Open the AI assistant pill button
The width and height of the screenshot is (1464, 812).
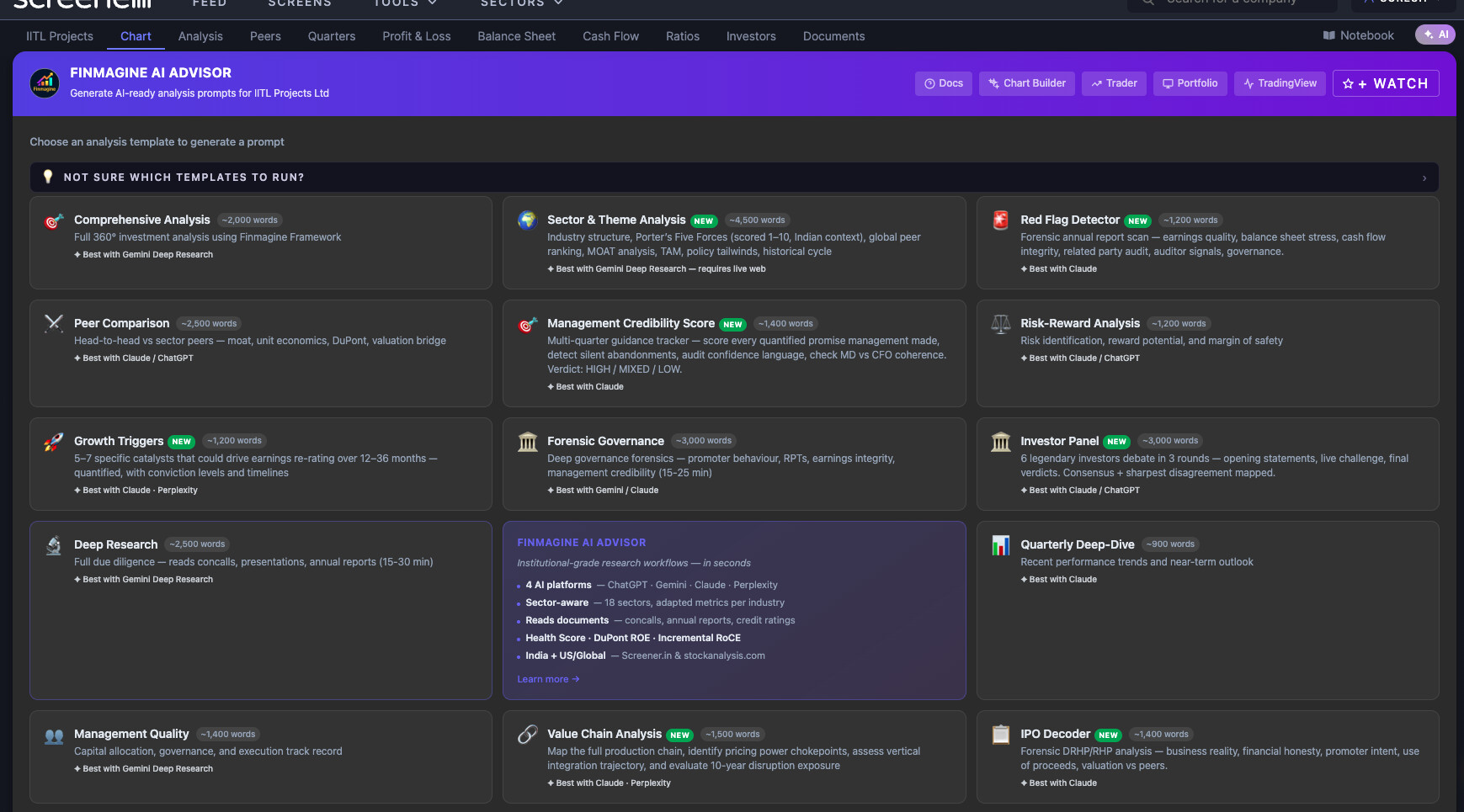(1435, 34)
